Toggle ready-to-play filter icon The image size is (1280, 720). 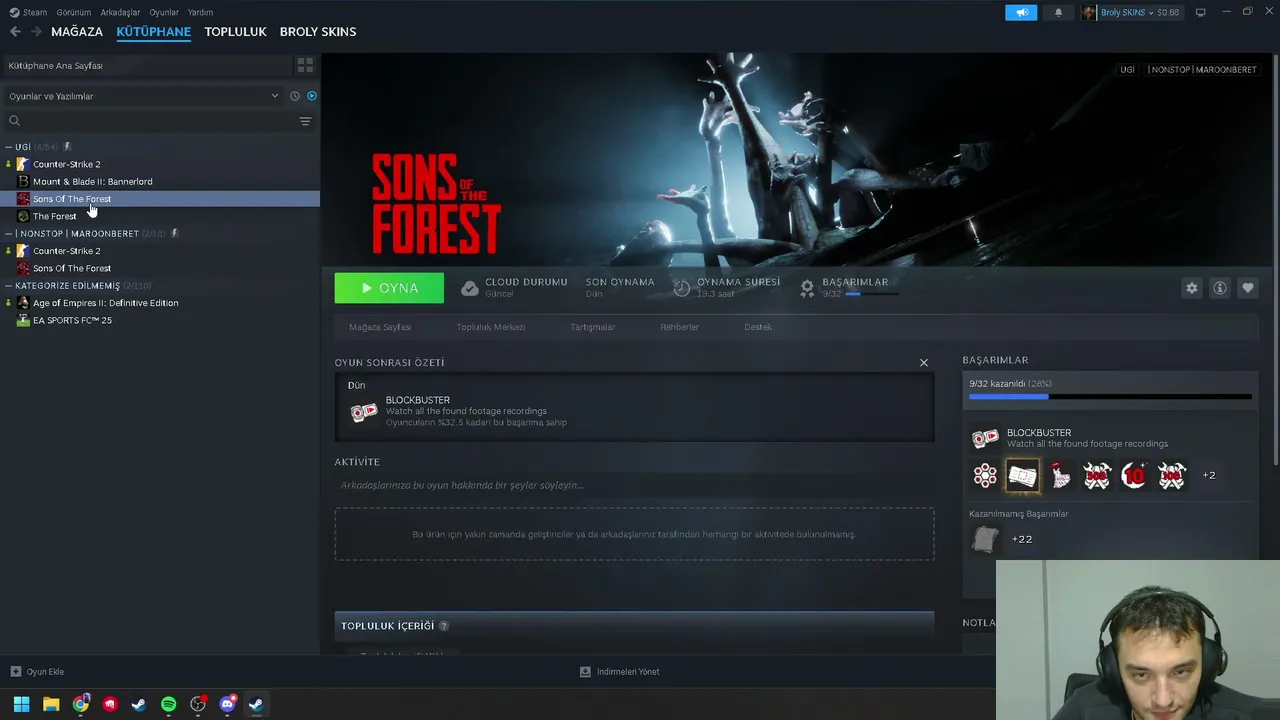pos(312,96)
